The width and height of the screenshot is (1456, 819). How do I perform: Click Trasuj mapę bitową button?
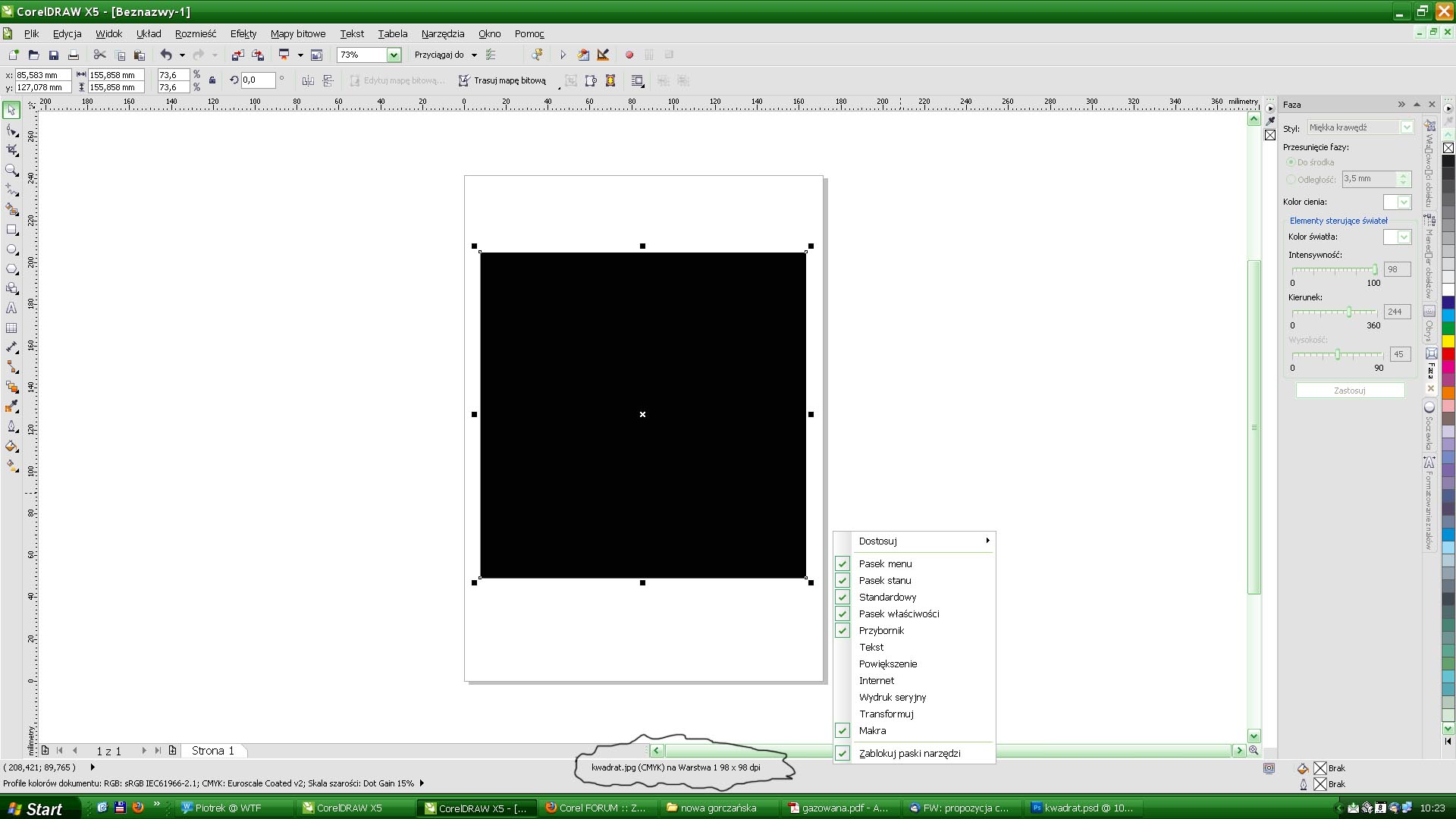[502, 80]
